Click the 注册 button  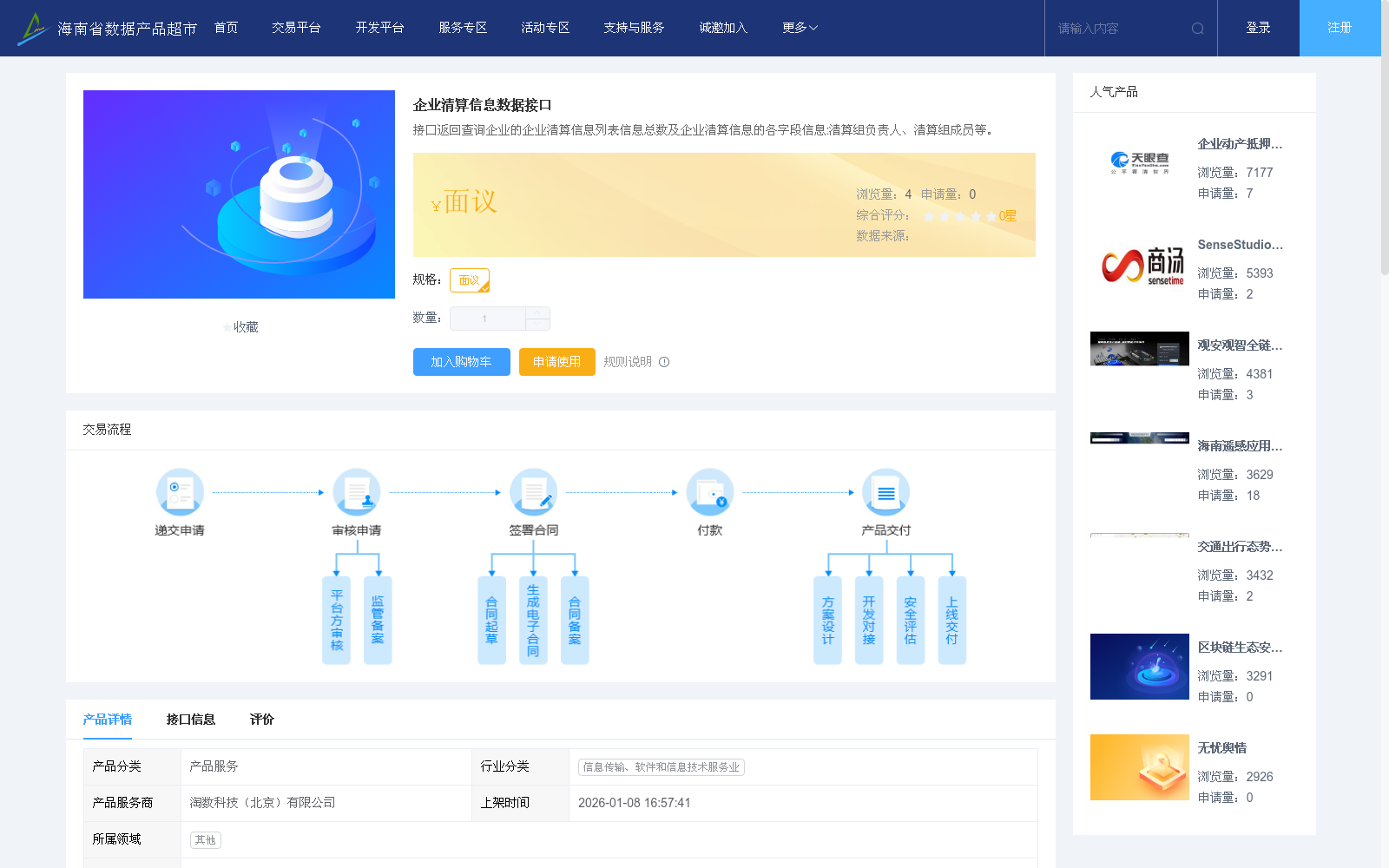(1340, 28)
